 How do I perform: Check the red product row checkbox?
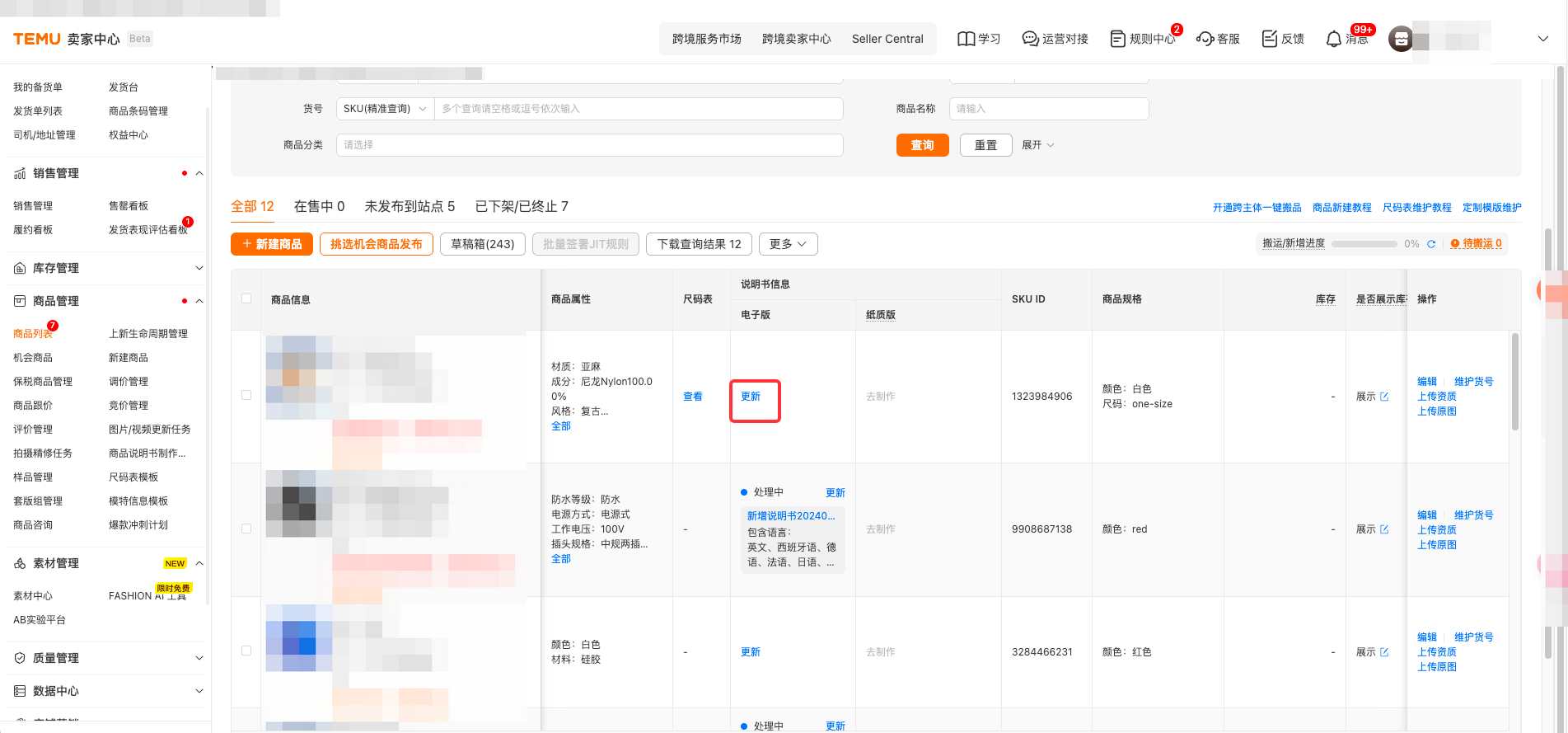point(246,529)
